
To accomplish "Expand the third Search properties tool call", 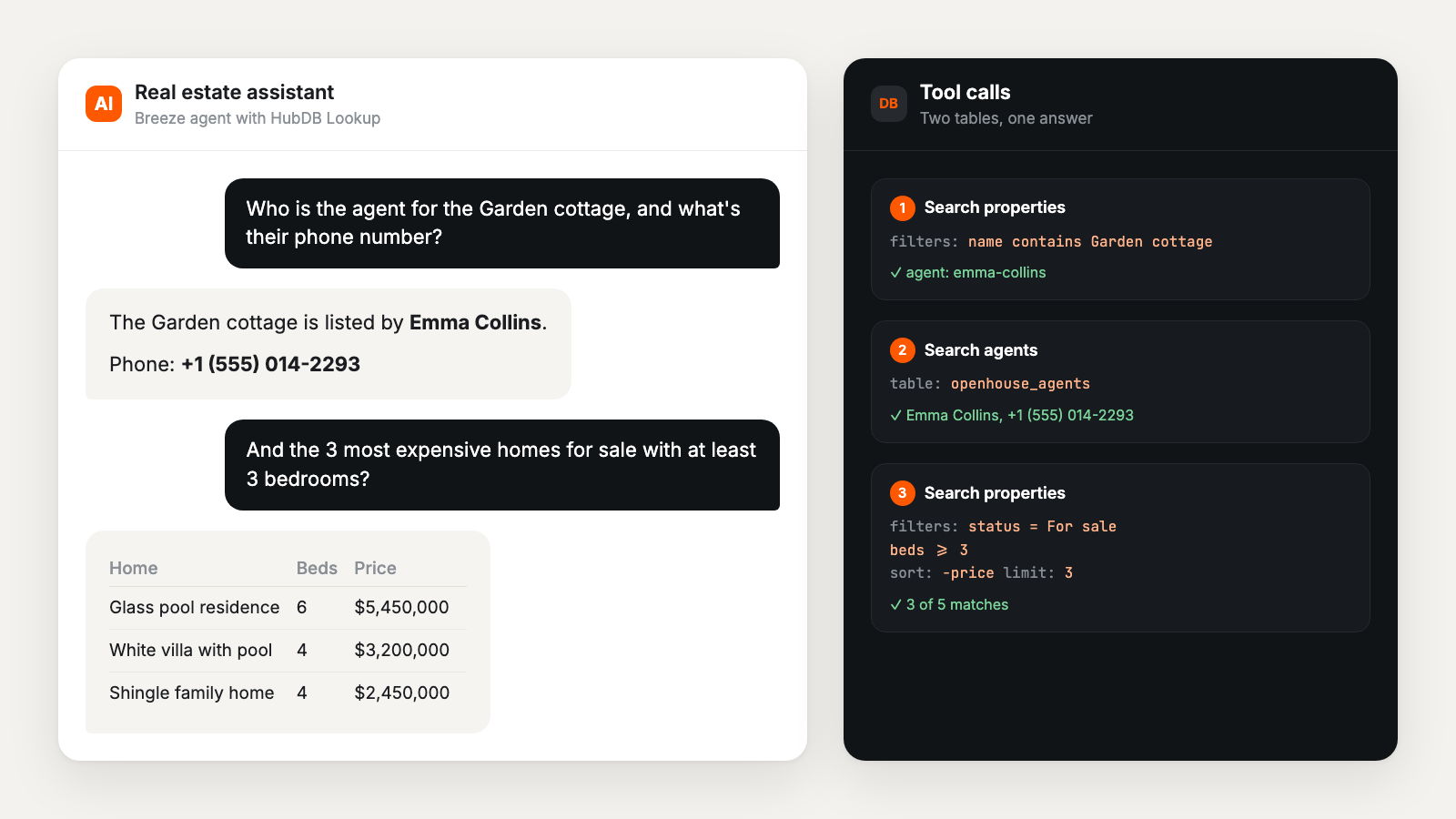I will point(1120,548).
